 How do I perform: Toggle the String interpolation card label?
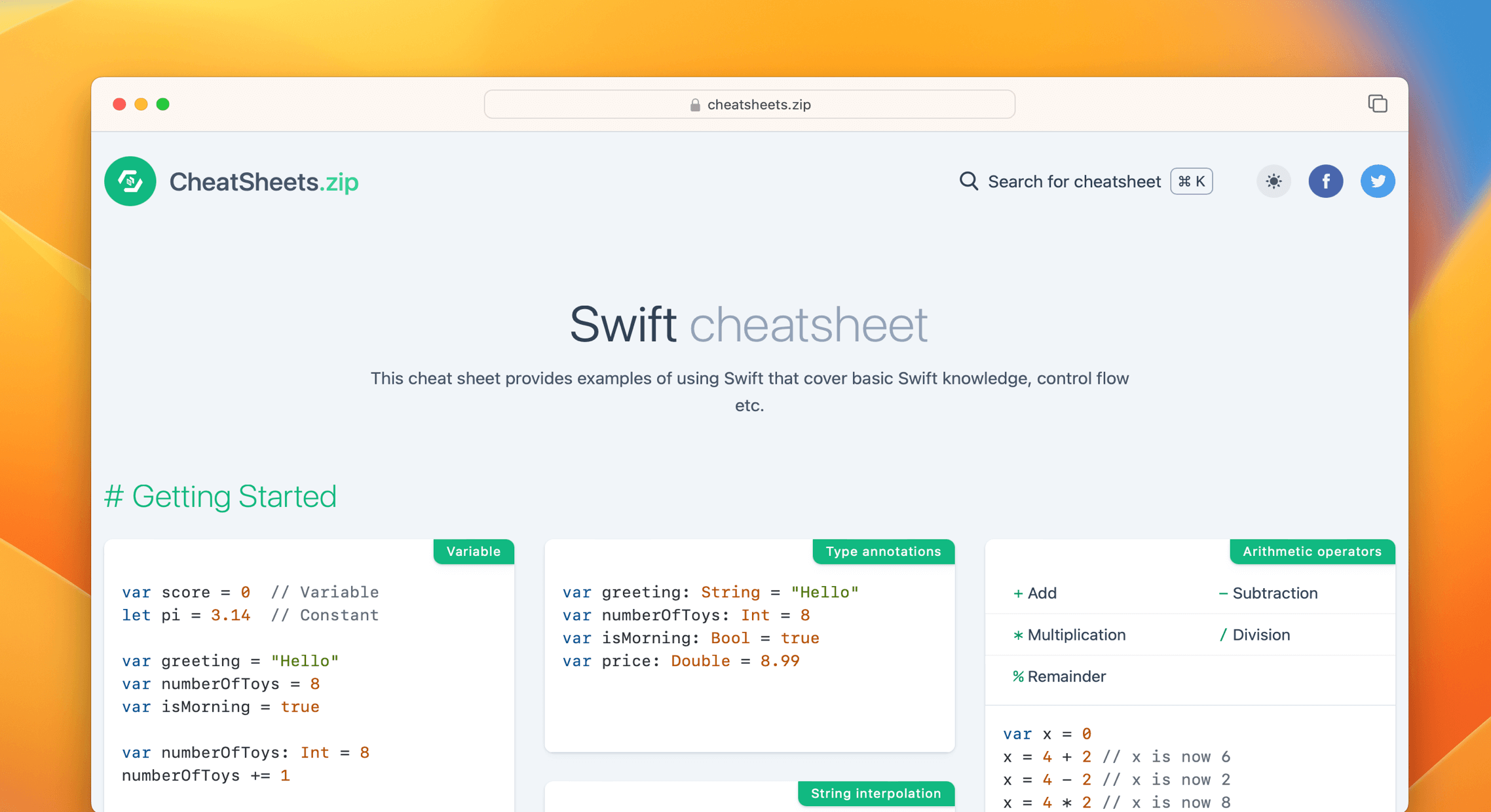(x=875, y=793)
